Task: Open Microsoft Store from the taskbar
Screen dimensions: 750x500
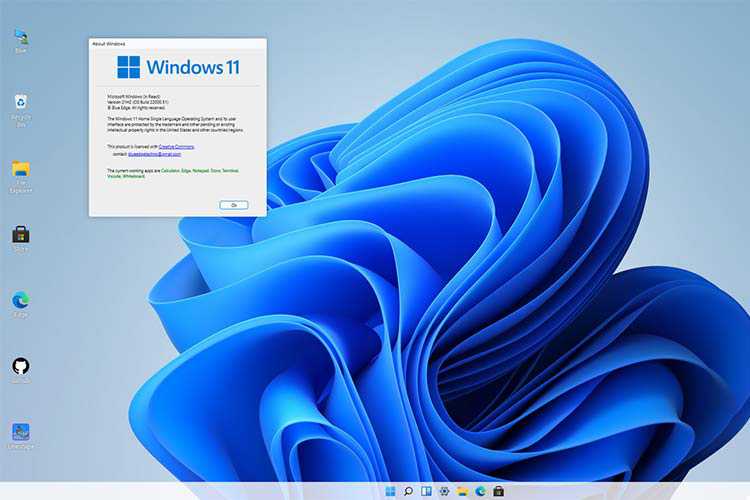Action: (498, 491)
